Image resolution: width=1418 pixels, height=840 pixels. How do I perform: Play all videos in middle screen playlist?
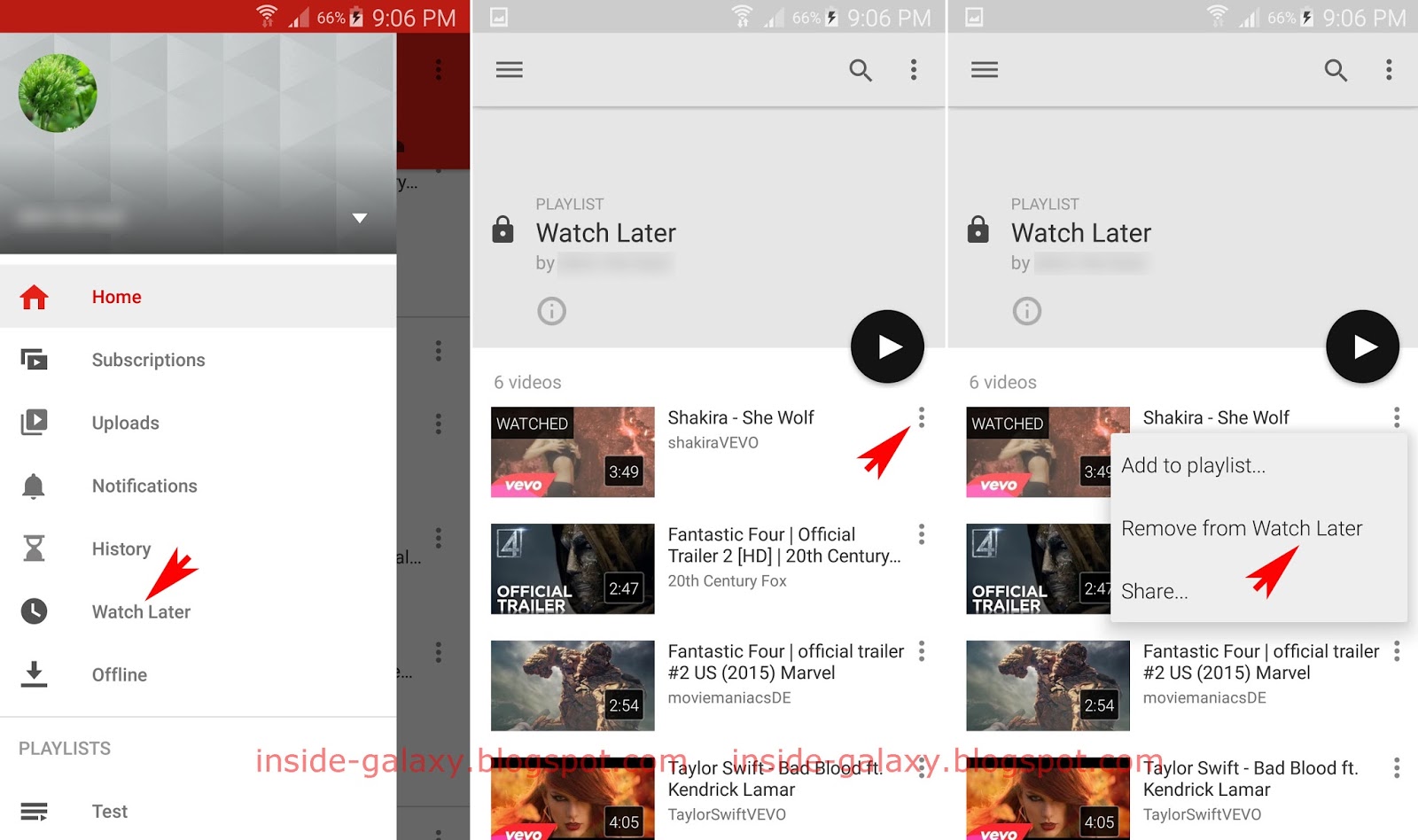tap(887, 346)
